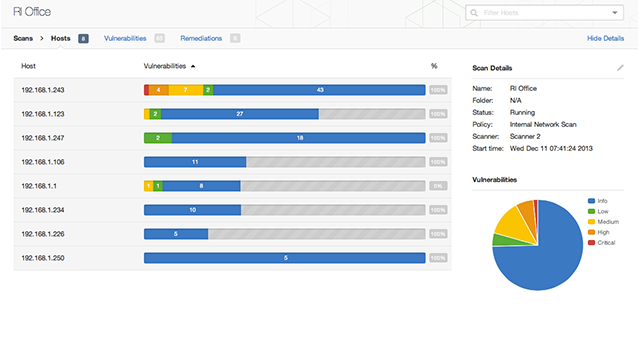Click the Filter Hosts search field

click(544, 13)
